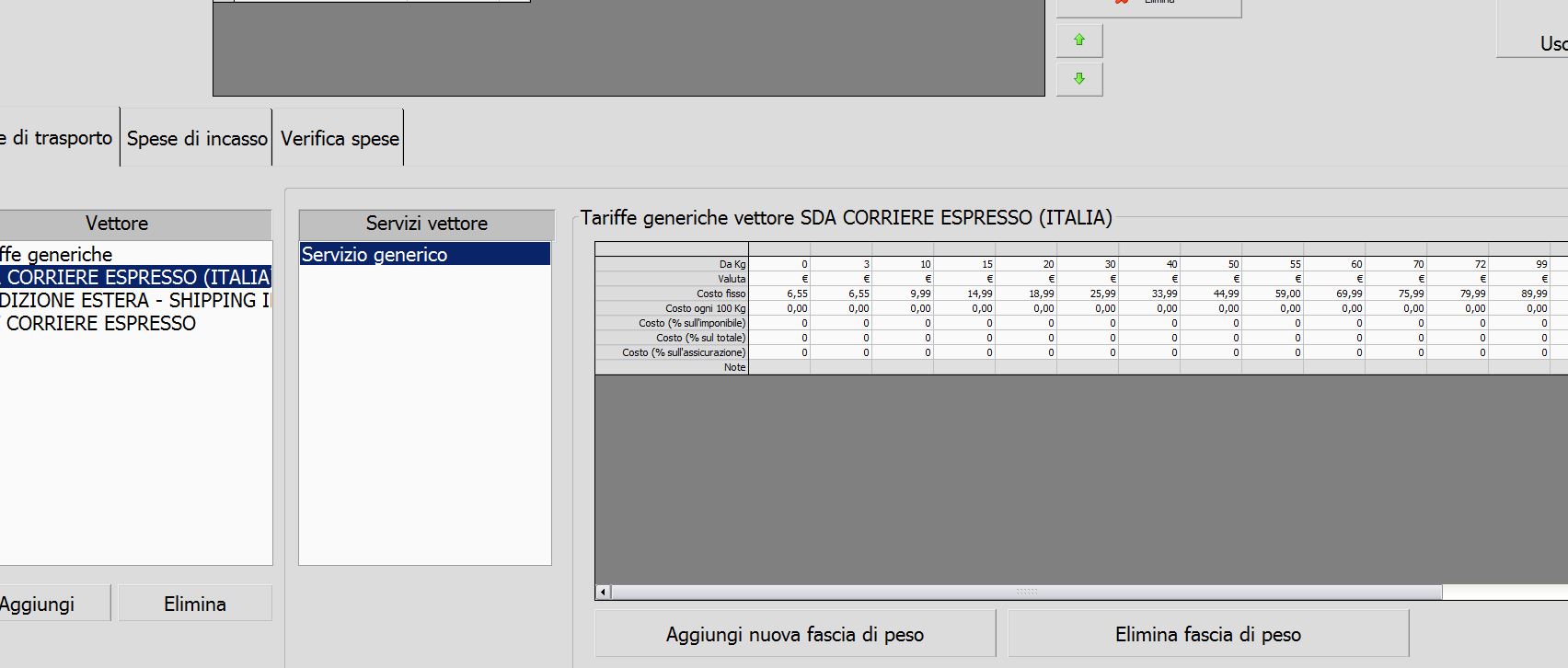Switch to the Verifica spese tab
This screenshot has width=1568, height=668.
click(x=340, y=138)
